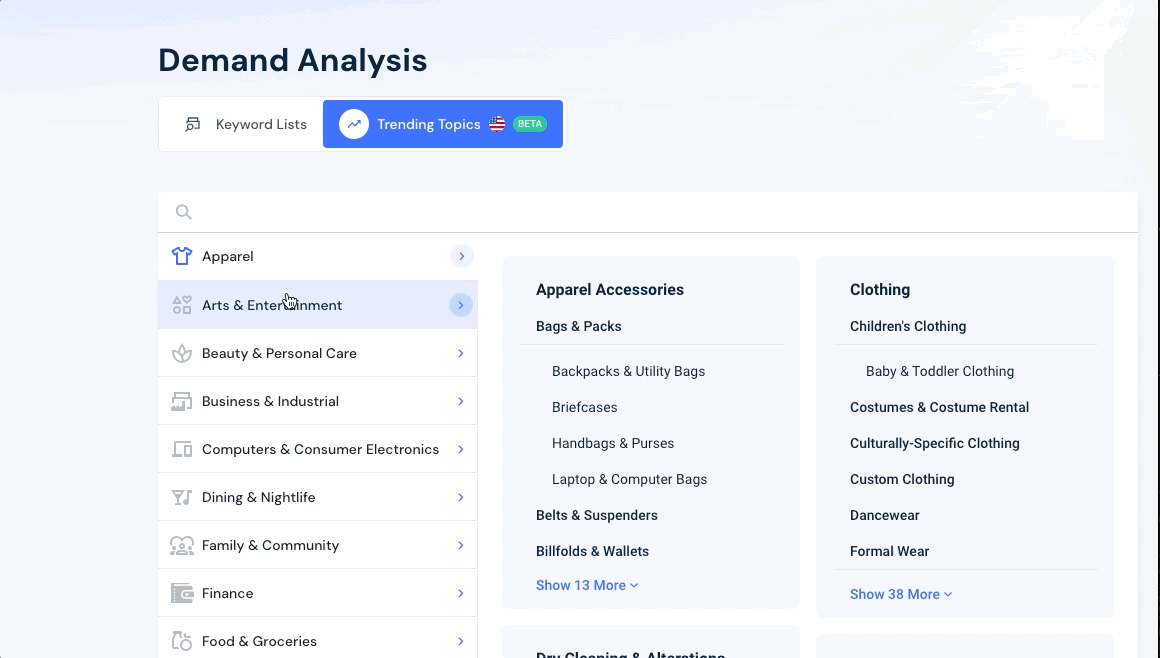This screenshot has height=658, width=1160.
Task: Click the Business & Industrial factory icon
Action: coord(181,401)
